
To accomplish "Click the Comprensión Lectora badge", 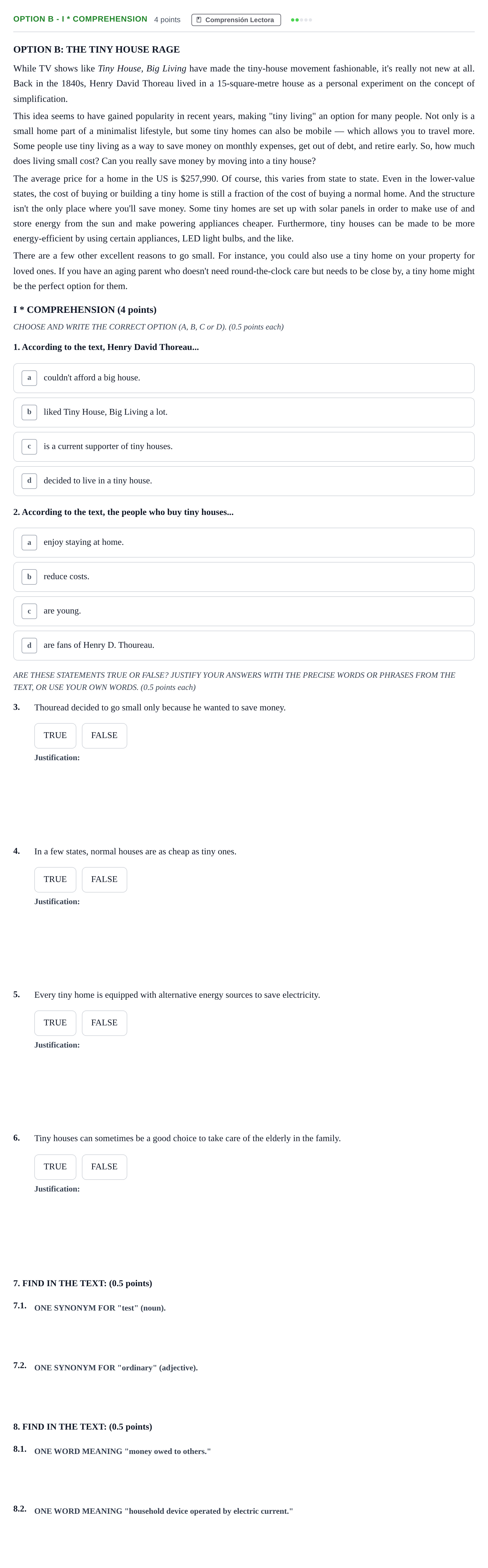I will 236,20.
